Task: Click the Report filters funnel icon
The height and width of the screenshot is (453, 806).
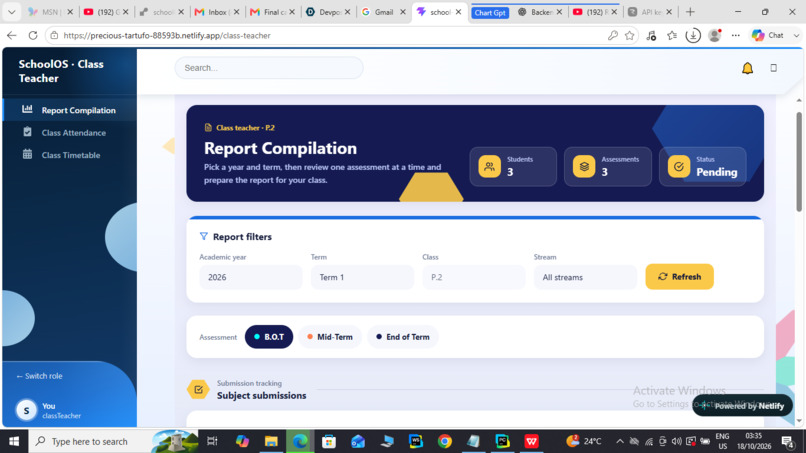Action: point(204,236)
